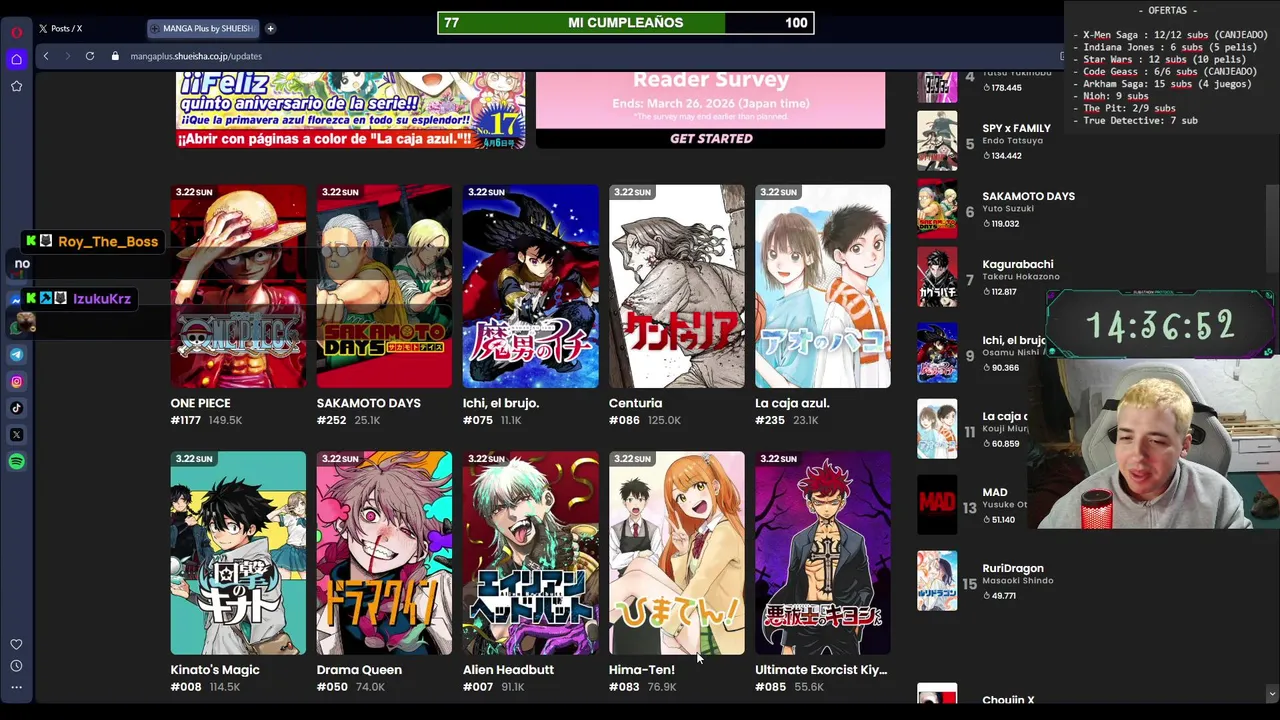Click the MI CUMPLEAÑOS progress bar
The width and height of the screenshot is (1280, 720).
[626, 23]
